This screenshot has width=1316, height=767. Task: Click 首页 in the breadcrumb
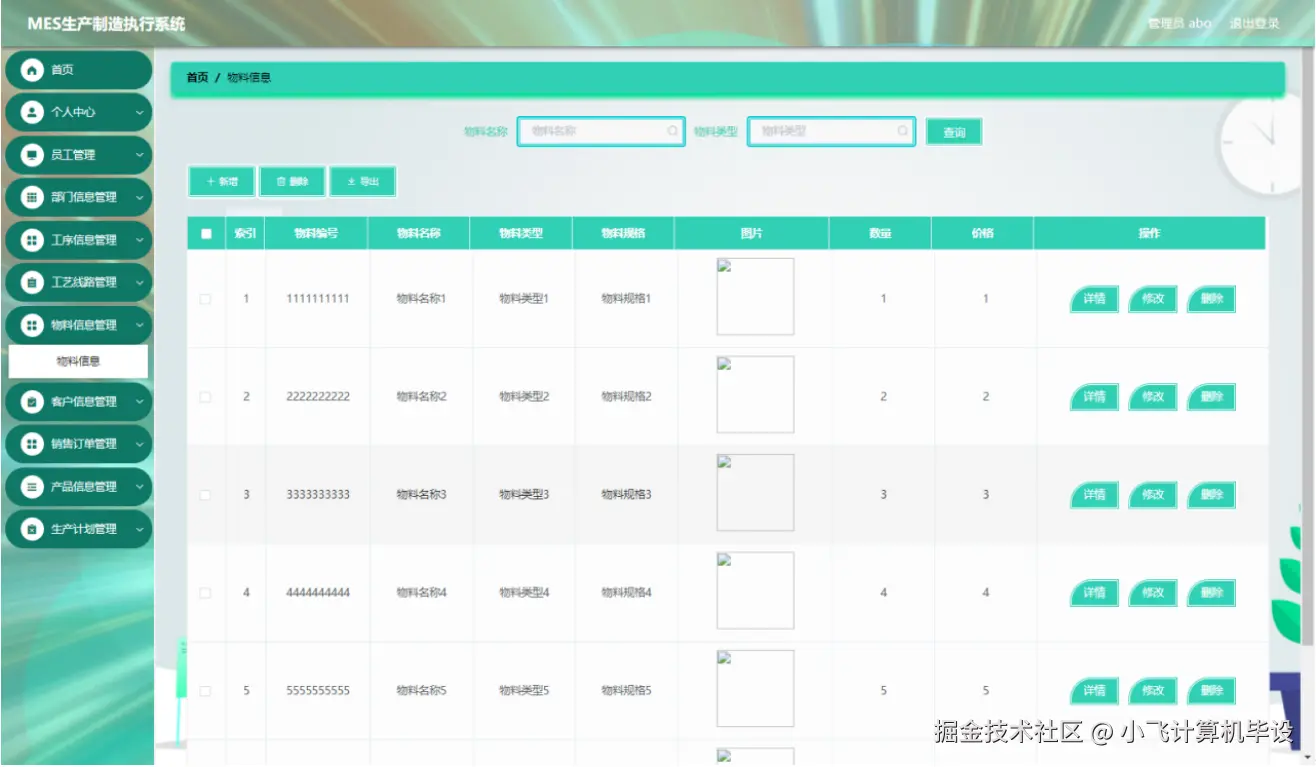coord(198,78)
